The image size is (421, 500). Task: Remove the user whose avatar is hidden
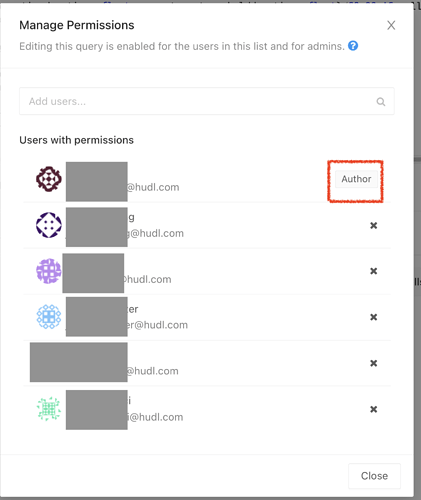(x=374, y=363)
